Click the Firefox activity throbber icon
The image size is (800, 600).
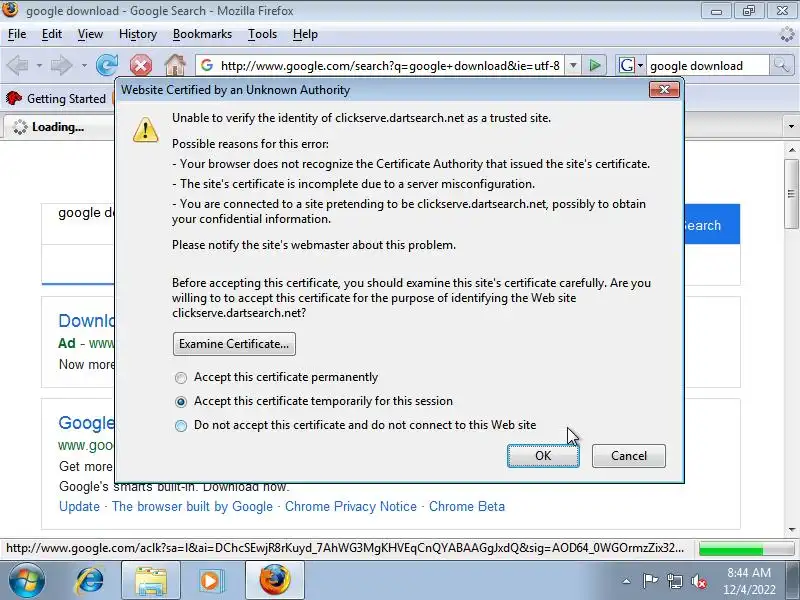pyautogui.click(x=787, y=34)
